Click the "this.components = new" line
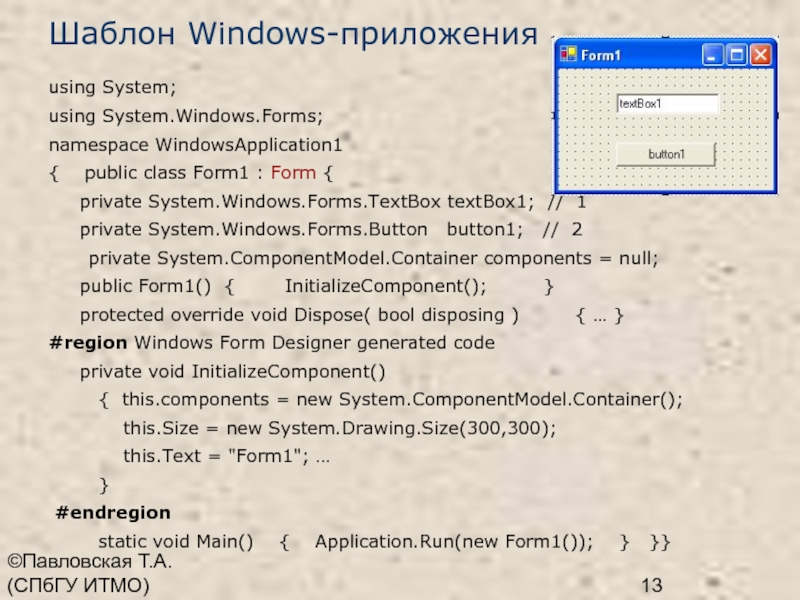This screenshot has width=800, height=600. tap(390, 399)
